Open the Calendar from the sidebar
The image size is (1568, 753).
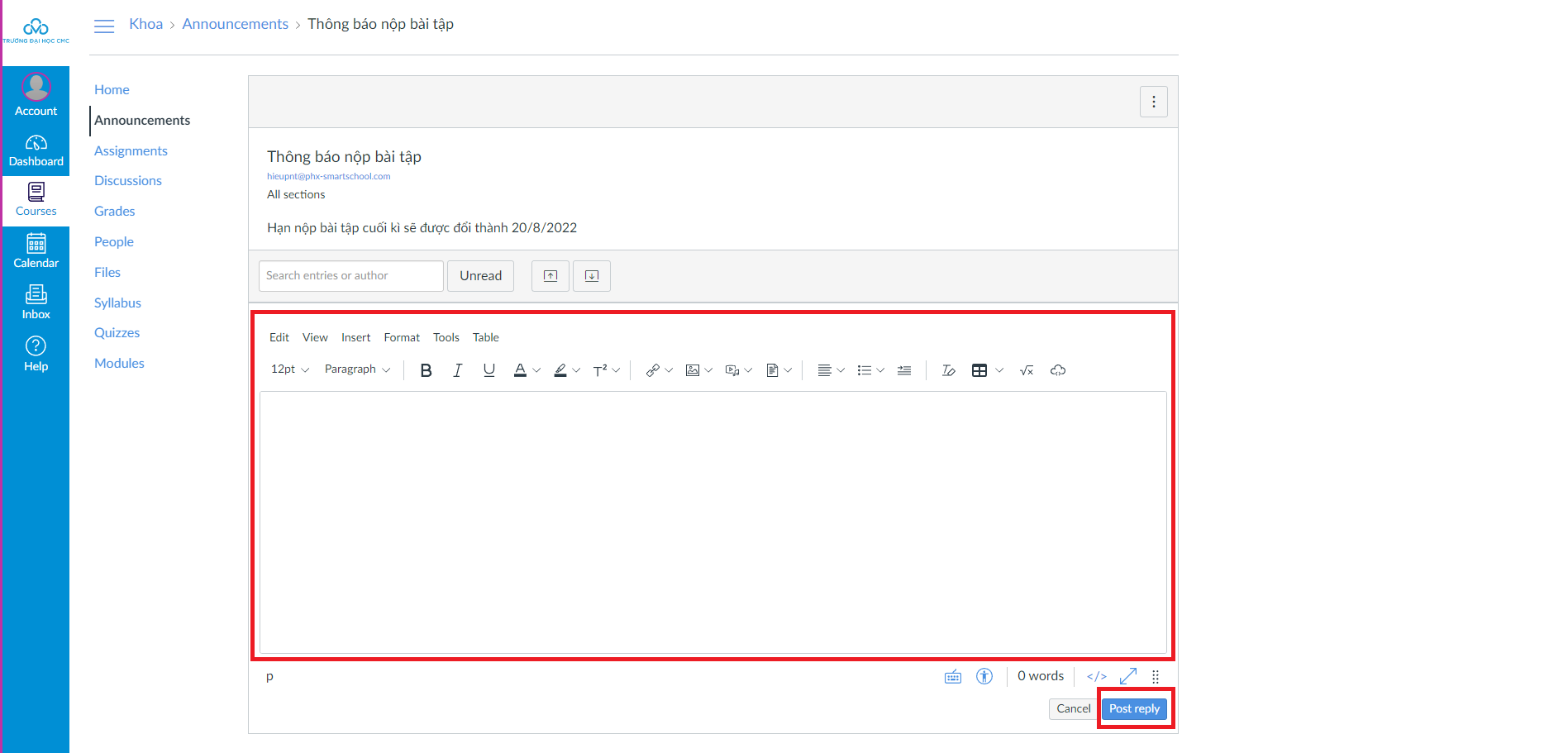(36, 251)
